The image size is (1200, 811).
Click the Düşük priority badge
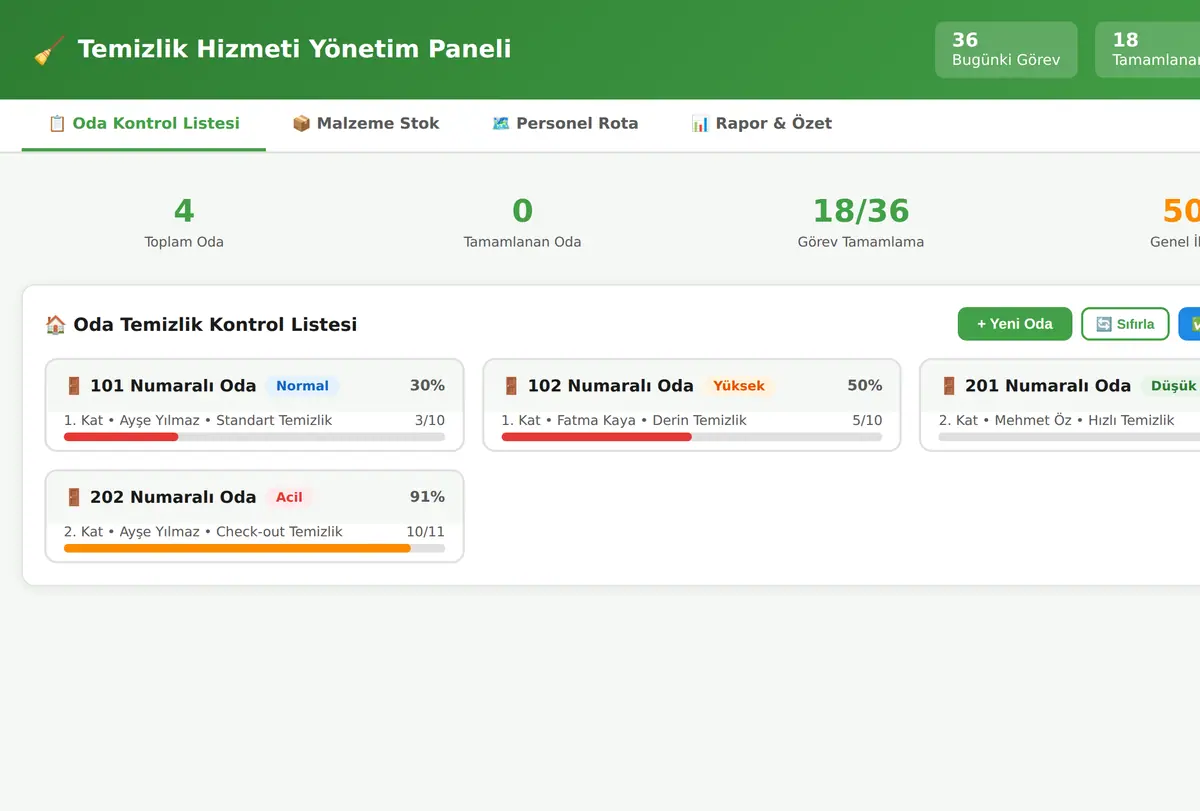1172,386
